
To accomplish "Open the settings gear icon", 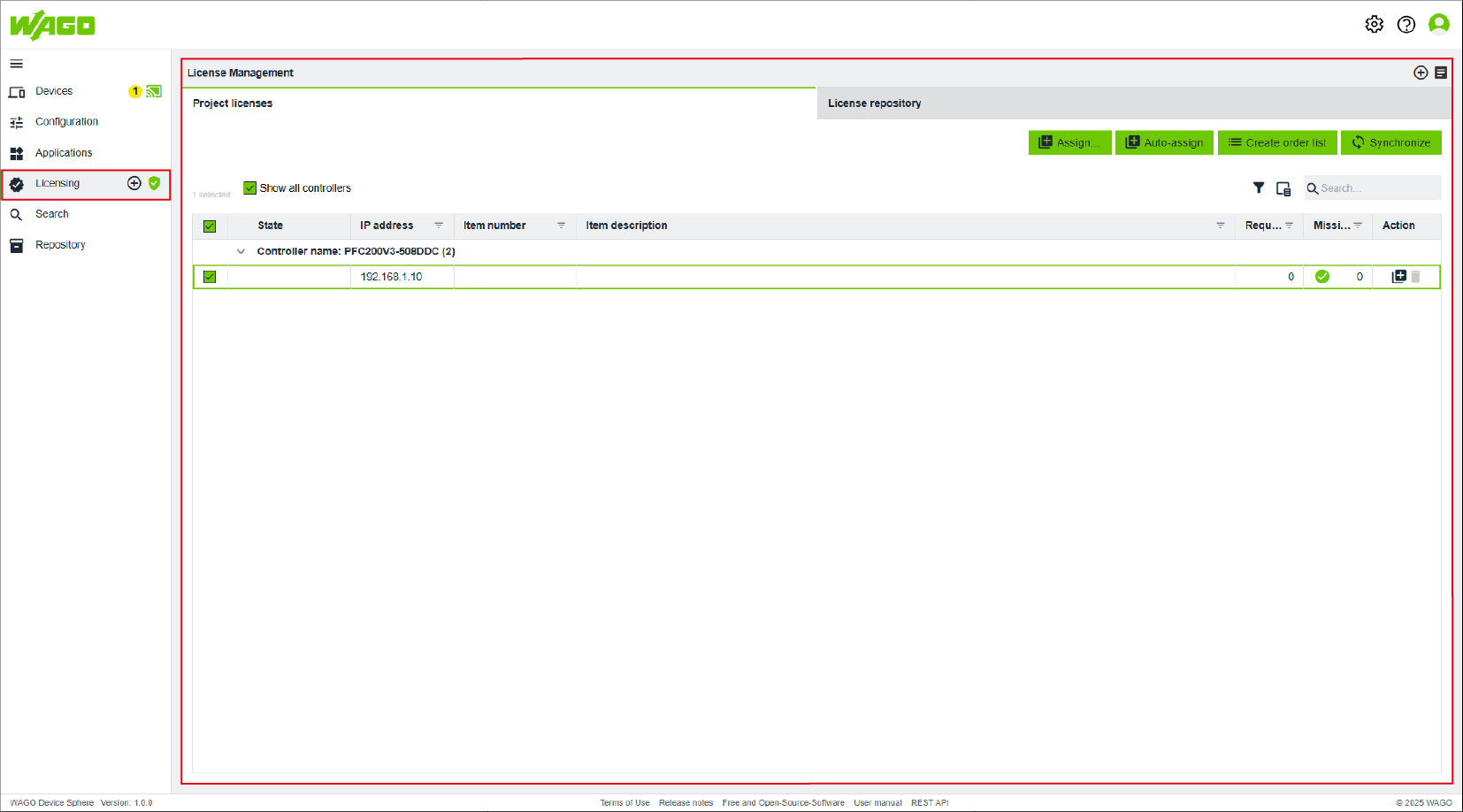I will [x=1374, y=25].
